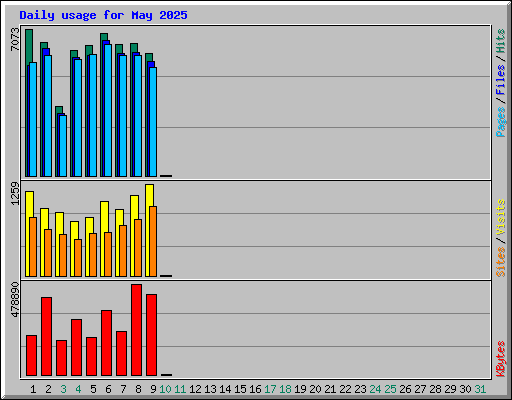The image size is (512, 400).
Task: Select the day 5 red KBytes bar
Action: point(91,356)
